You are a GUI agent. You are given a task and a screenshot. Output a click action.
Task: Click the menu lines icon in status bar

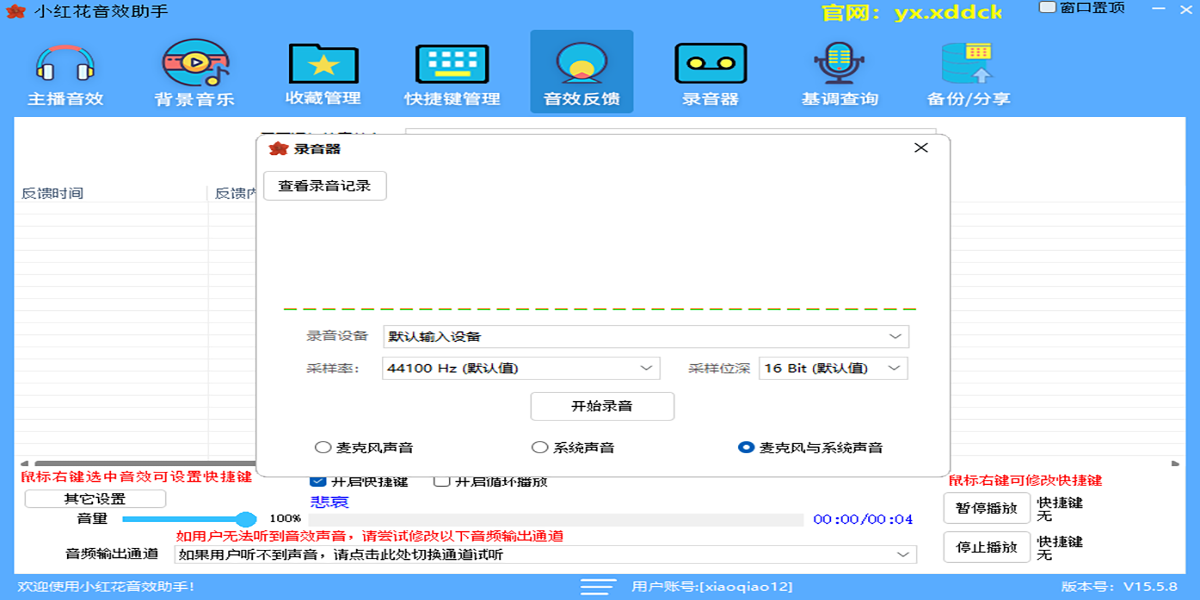[599, 586]
